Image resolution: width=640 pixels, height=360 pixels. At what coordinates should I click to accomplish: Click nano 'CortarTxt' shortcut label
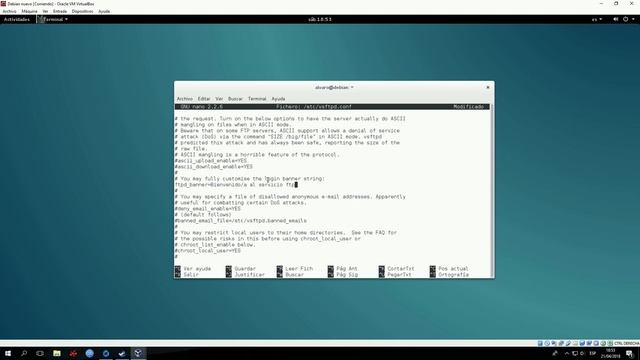[401, 269]
